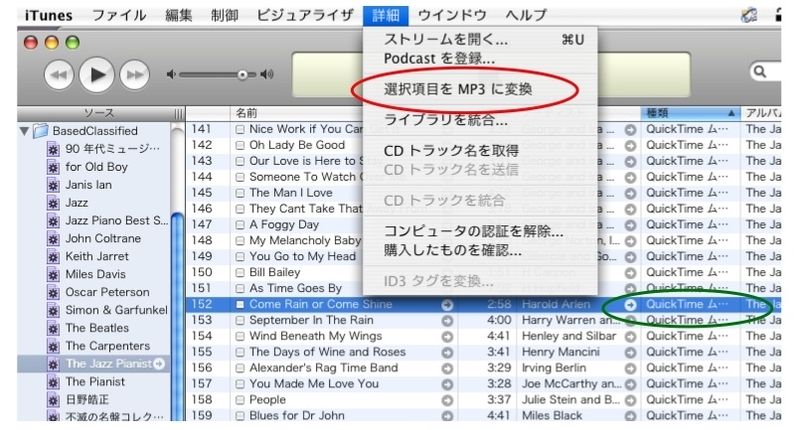Toggle checkbox for Nice Work if You Can
The width and height of the screenshot is (800, 430).
click(240, 130)
